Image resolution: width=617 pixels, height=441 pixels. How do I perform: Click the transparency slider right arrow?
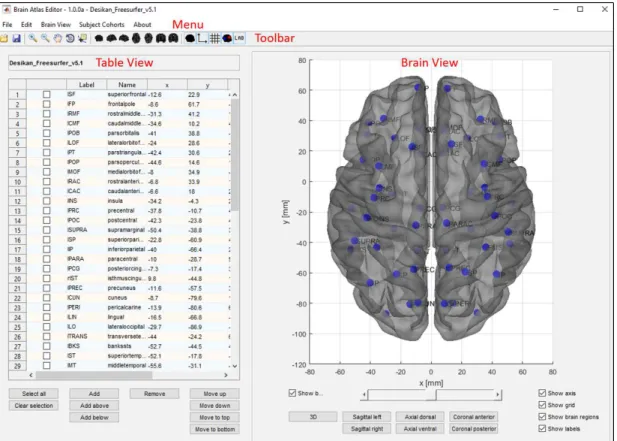tap(498, 395)
